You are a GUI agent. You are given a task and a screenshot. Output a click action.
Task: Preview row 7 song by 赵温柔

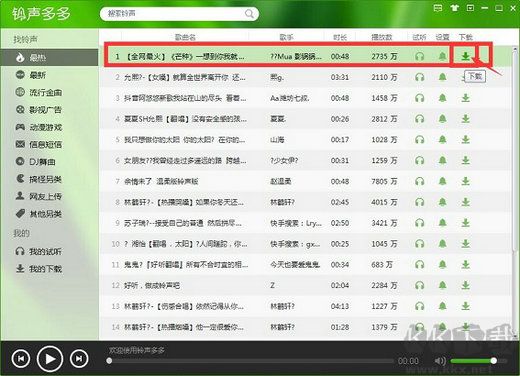(x=420, y=181)
